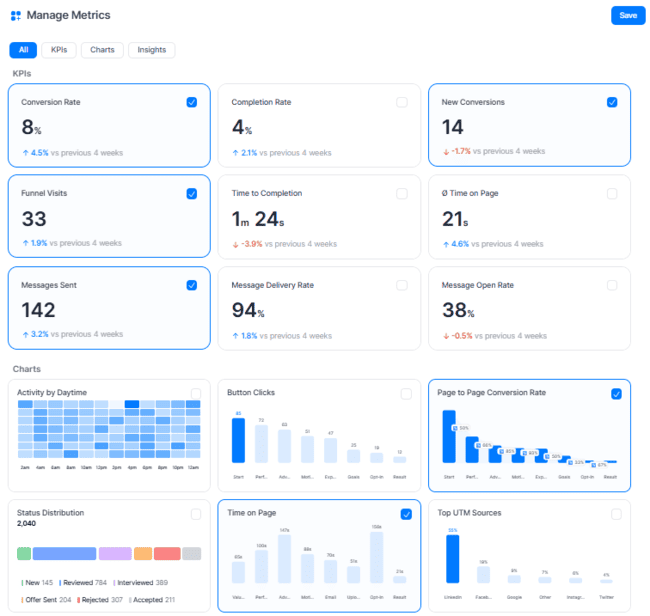
Task: Click the 'Offer Sent 204' legend entry
Action: click(x=46, y=600)
